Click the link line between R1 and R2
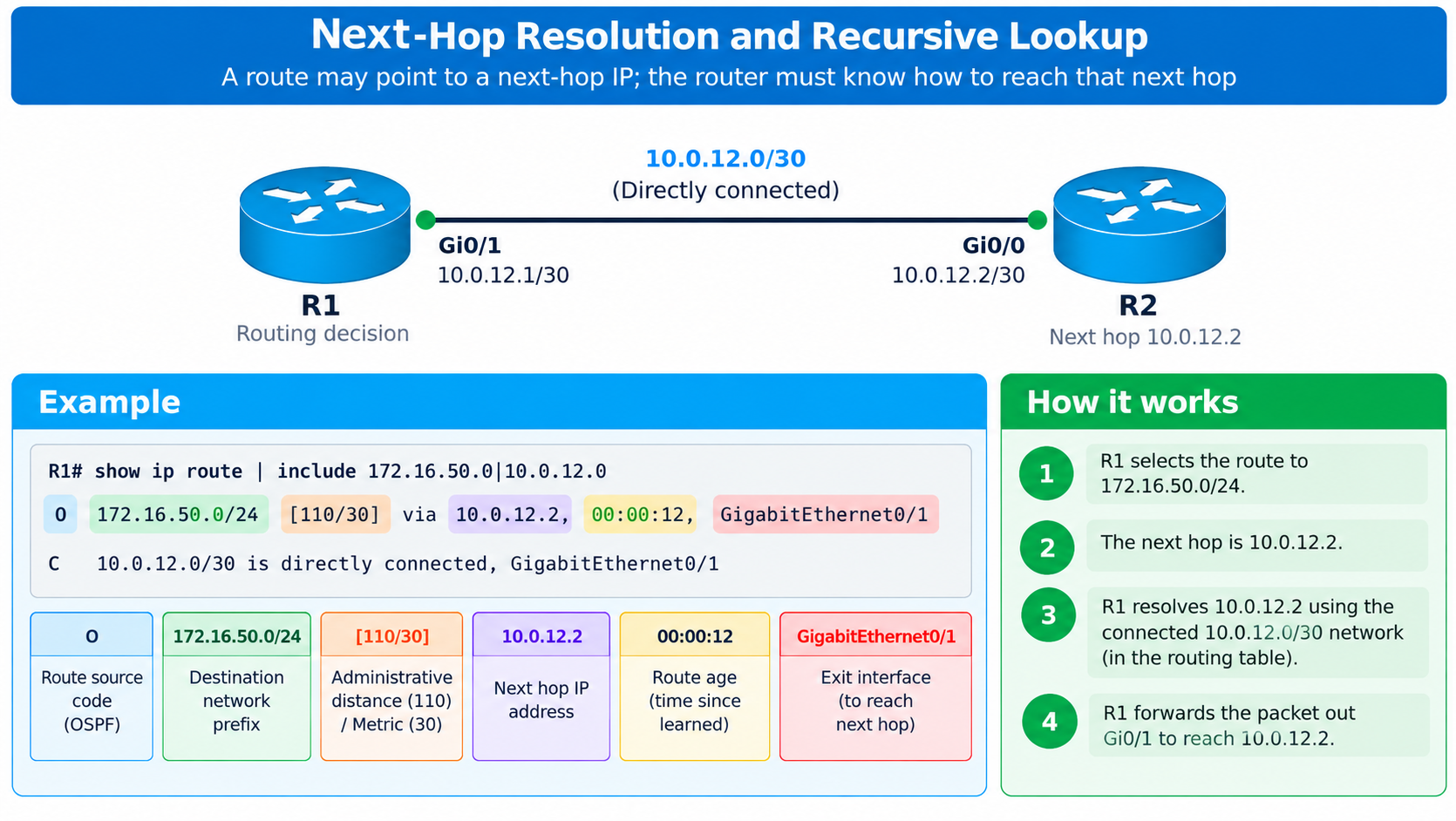 click(x=731, y=220)
